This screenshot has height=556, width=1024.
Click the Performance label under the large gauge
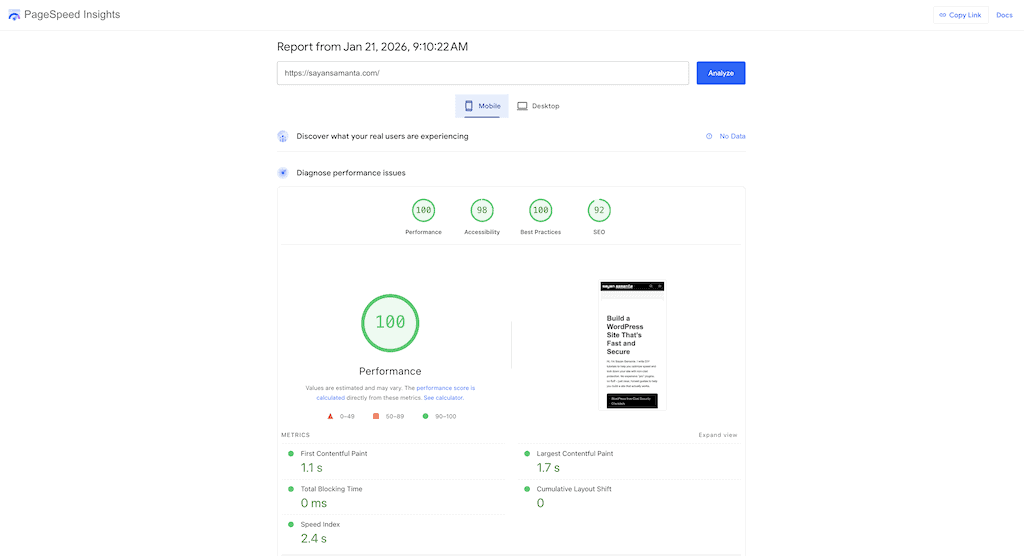(390, 371)
